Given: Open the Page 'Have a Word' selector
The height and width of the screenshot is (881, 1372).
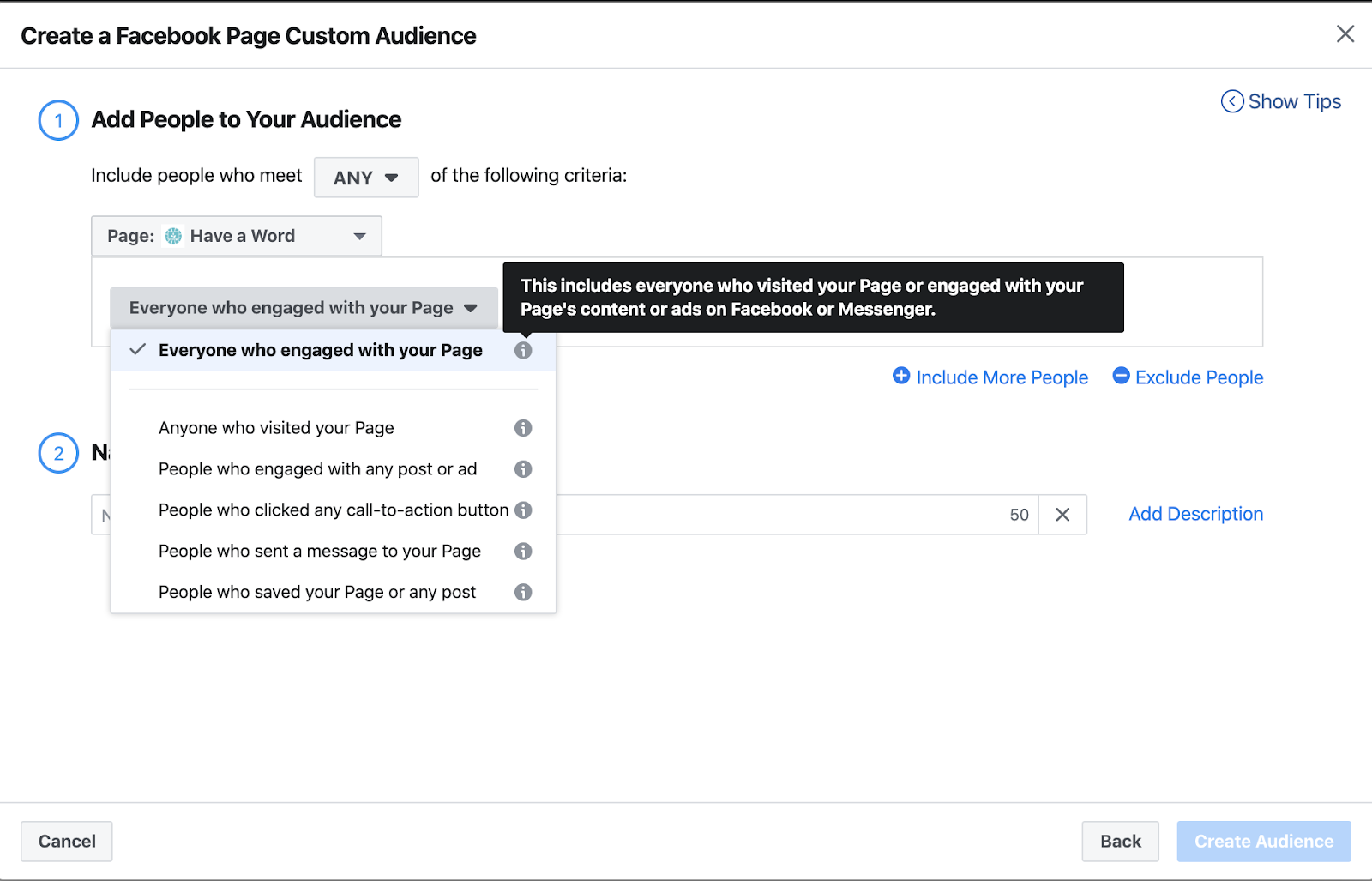Looking at the screenshot, I should coord(237,236).
